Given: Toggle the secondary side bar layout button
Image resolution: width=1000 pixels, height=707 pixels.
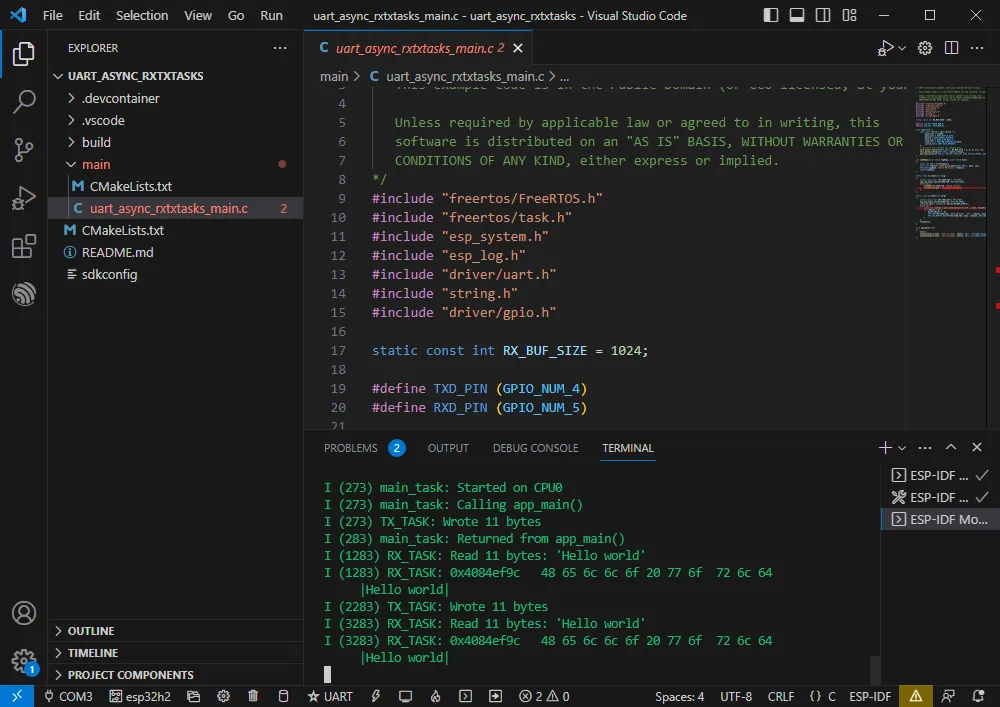Looking at the screenshot, I should 822,16.
